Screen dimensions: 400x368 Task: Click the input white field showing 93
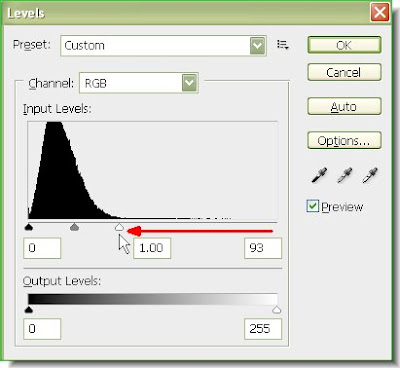pyautogui.click(x=263, y=248)
